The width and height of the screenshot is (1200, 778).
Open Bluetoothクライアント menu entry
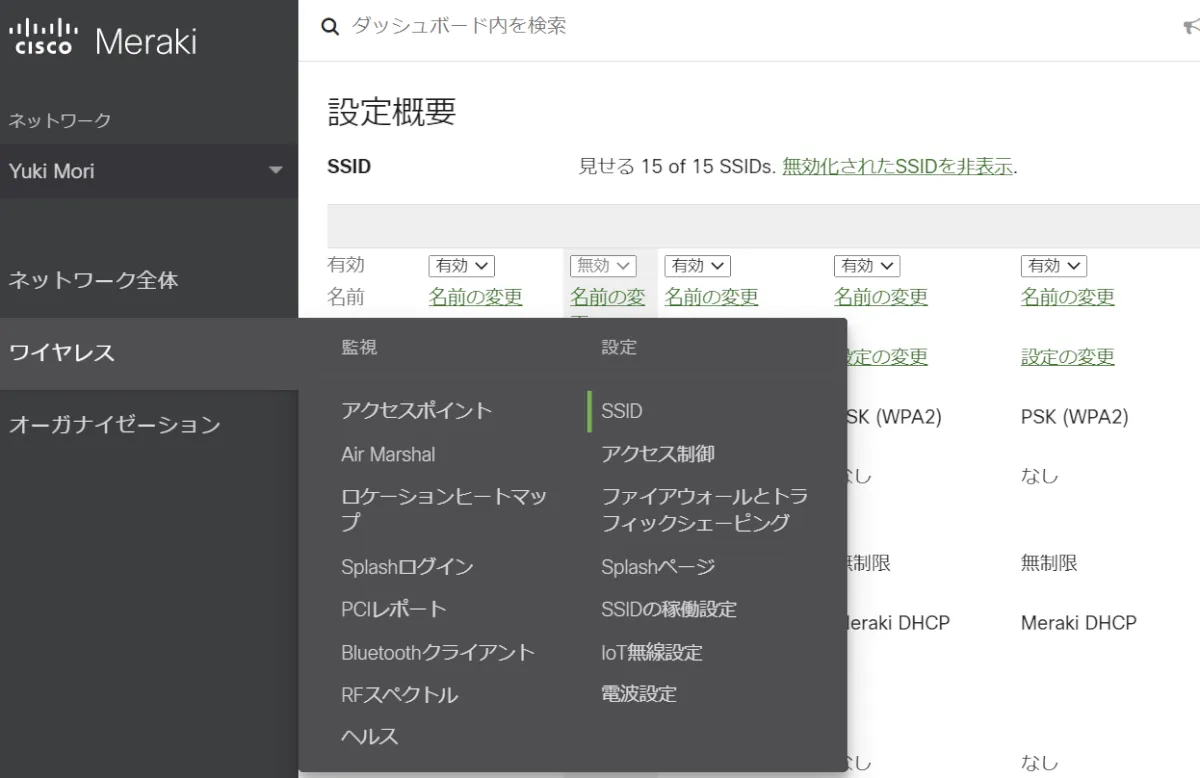click(x=438, y=652)
